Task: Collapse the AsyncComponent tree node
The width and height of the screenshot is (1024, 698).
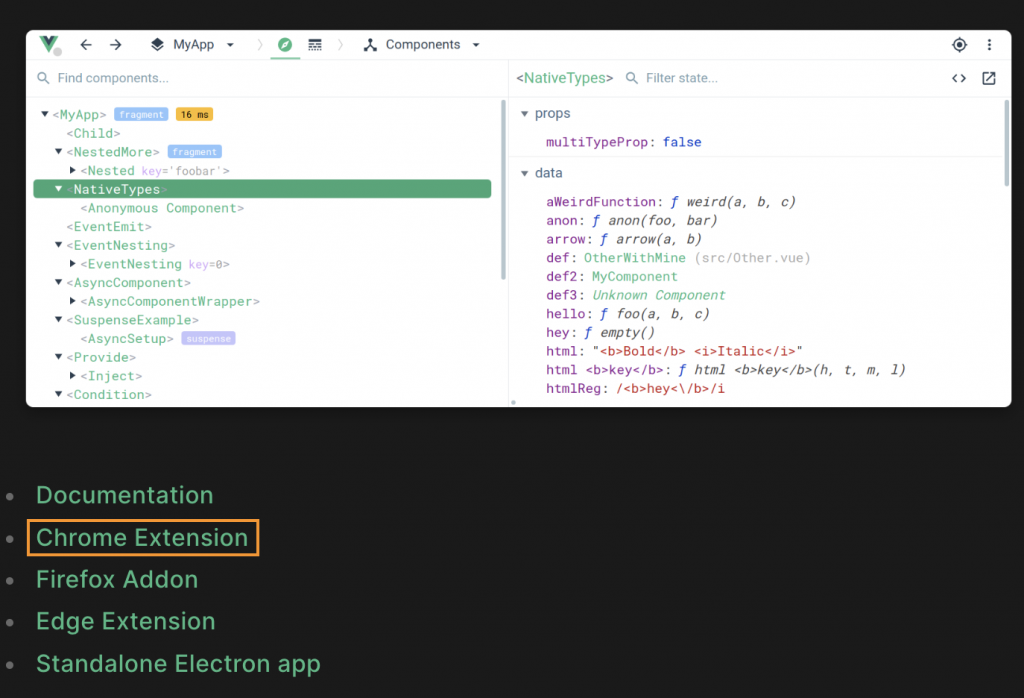Action: 58,282
